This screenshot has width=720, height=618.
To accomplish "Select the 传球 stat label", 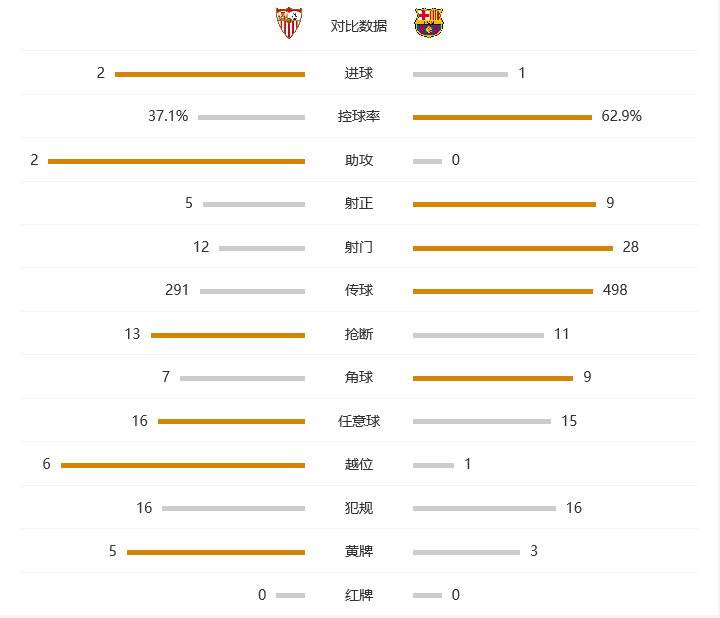I will pos(359,290).
